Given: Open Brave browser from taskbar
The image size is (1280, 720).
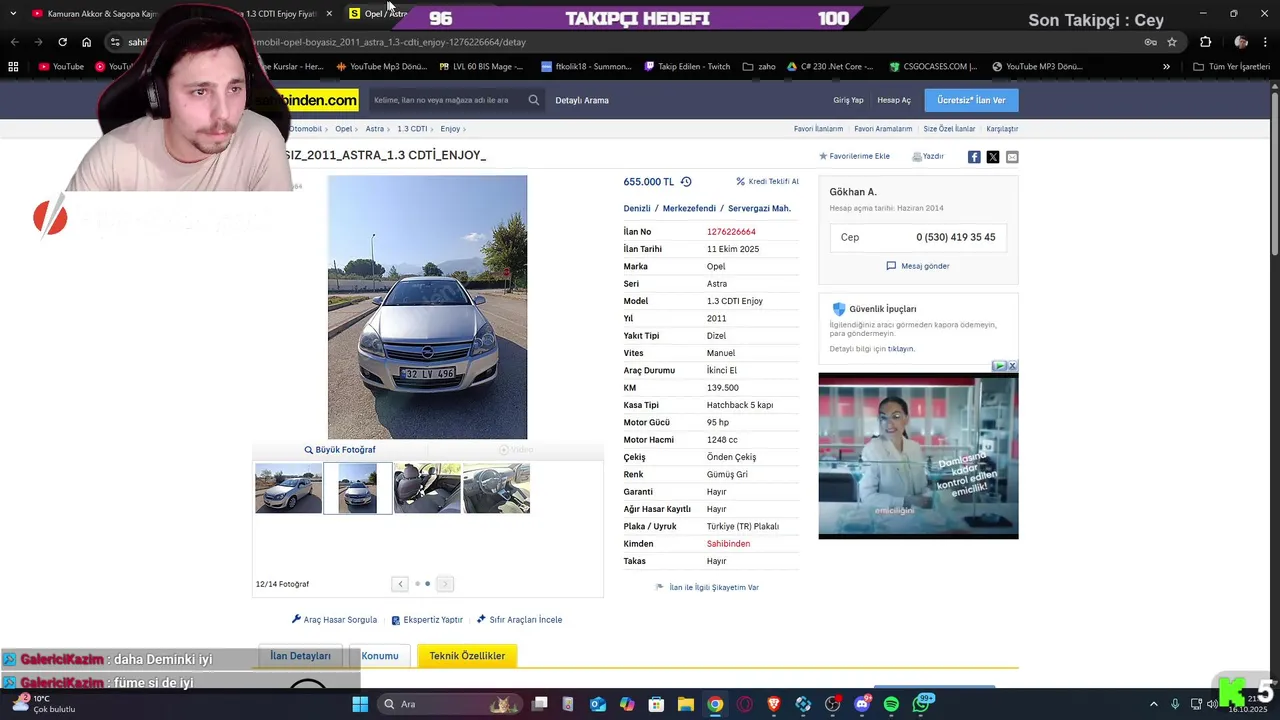Looking at the screenshot, I should click(773, 704).
